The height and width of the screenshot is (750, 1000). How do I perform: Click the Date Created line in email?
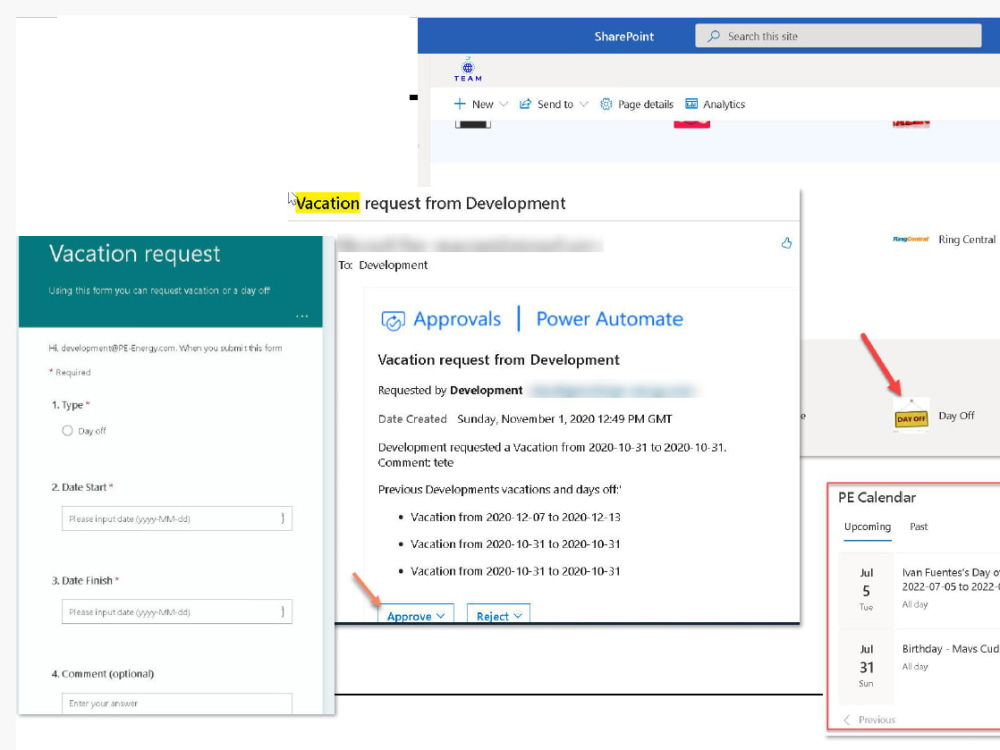coord(525,419)
